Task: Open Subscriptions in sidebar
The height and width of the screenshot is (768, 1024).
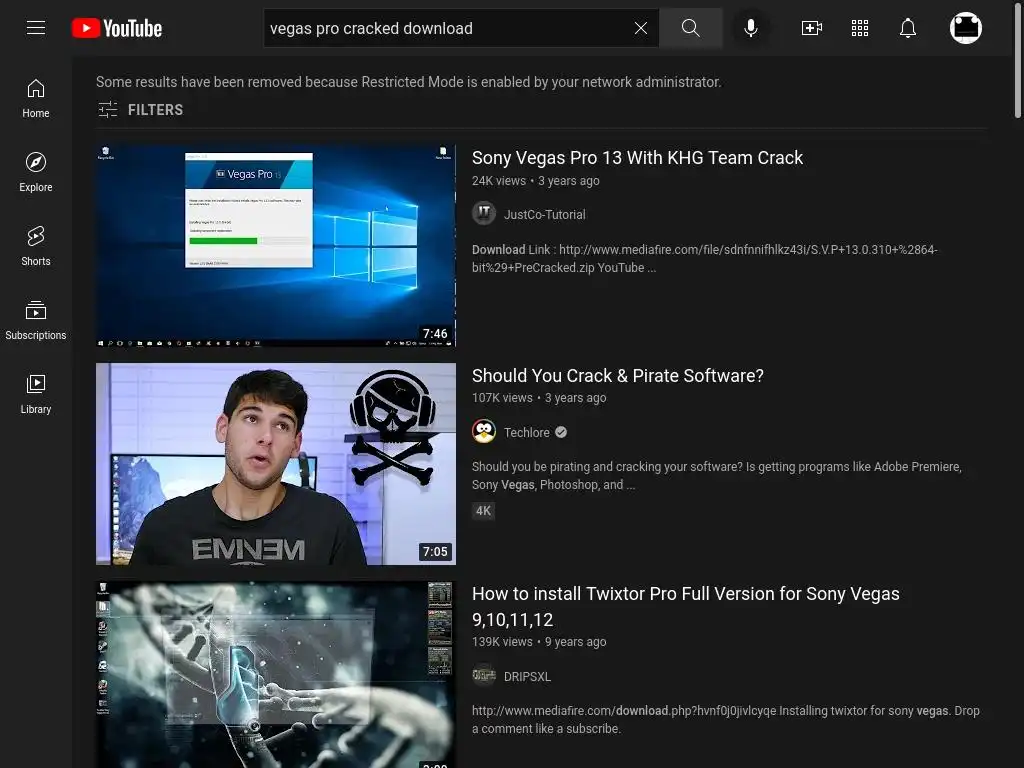Action: (36, 320)
